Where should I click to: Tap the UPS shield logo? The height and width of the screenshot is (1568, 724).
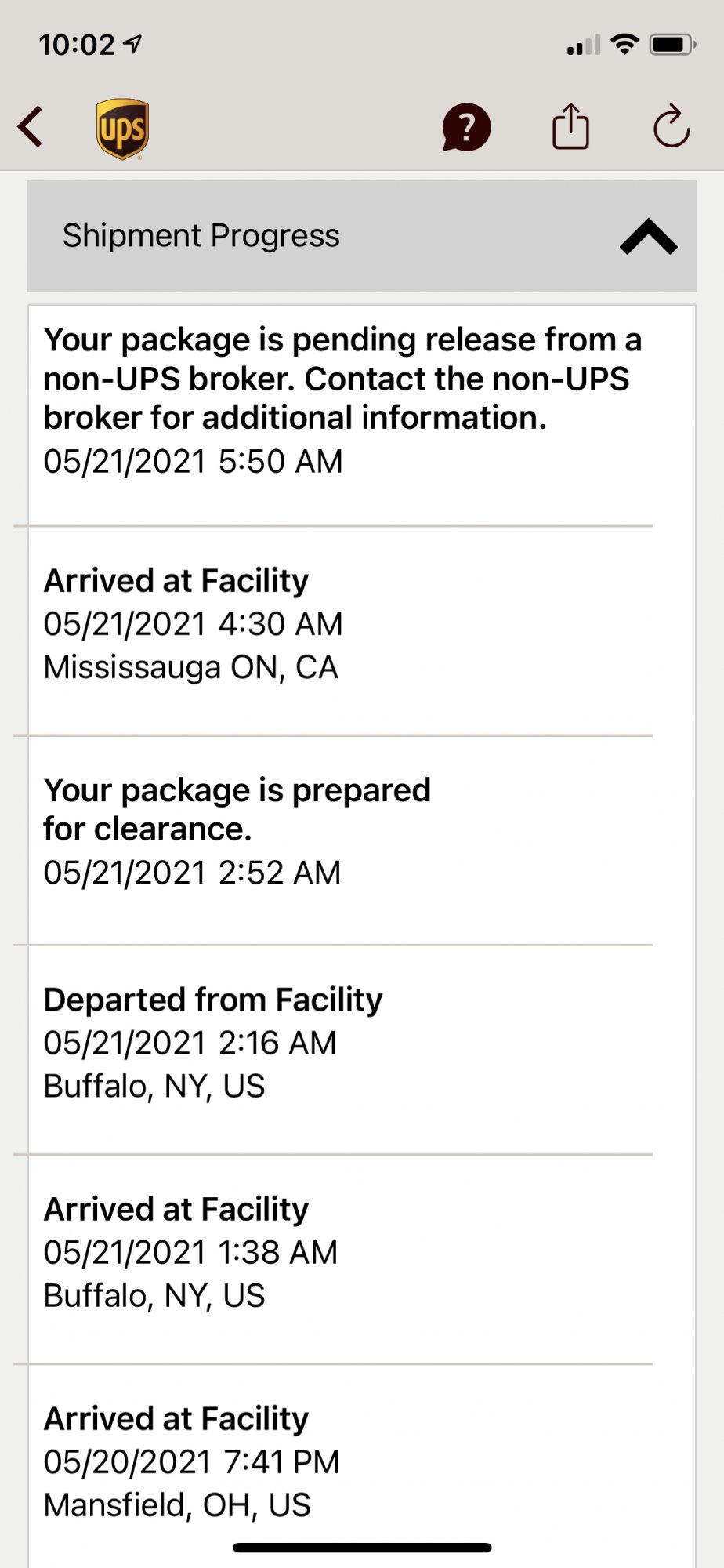[122, 129]
